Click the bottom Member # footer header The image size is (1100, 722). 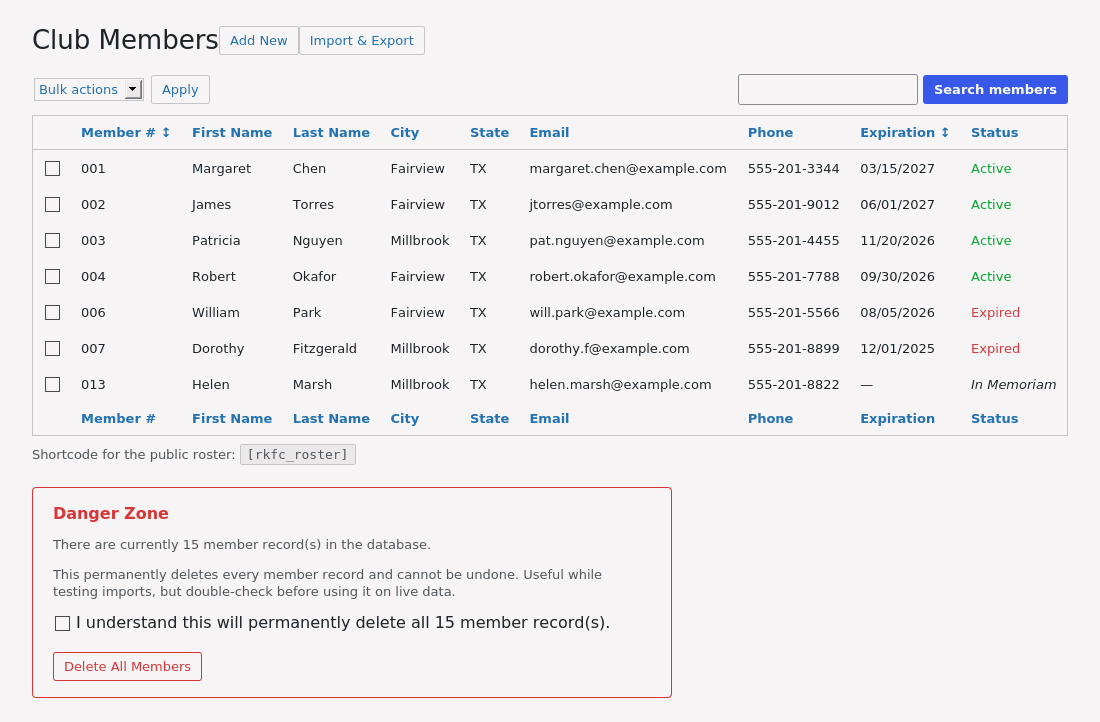pos(118,418)
